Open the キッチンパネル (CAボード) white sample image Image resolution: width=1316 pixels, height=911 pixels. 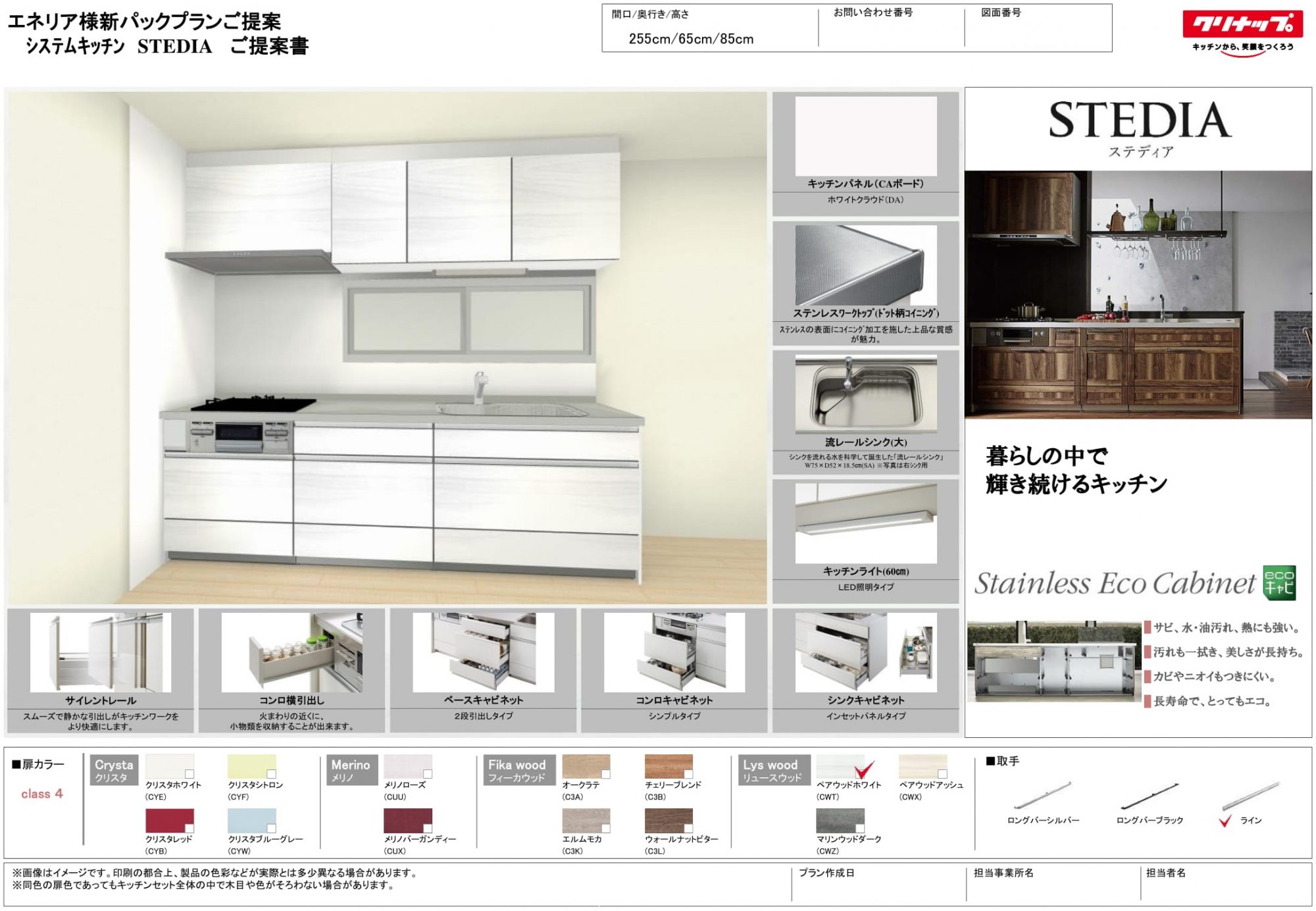[866, 136]
